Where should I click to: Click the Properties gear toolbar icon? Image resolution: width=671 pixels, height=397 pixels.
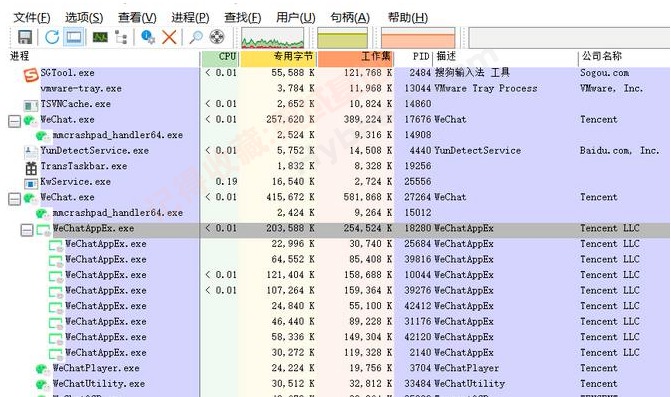pyautogui.click(x=148, y=37)
